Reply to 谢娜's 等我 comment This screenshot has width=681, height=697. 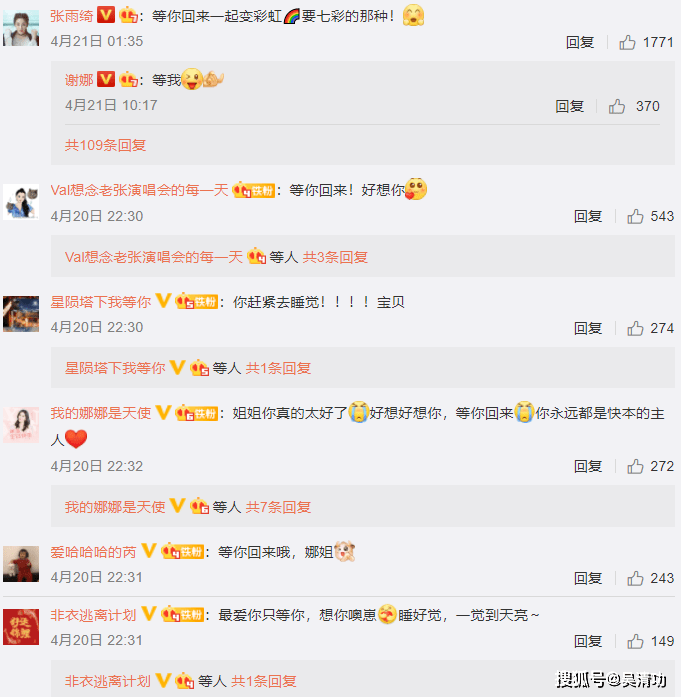click(569, 107)
